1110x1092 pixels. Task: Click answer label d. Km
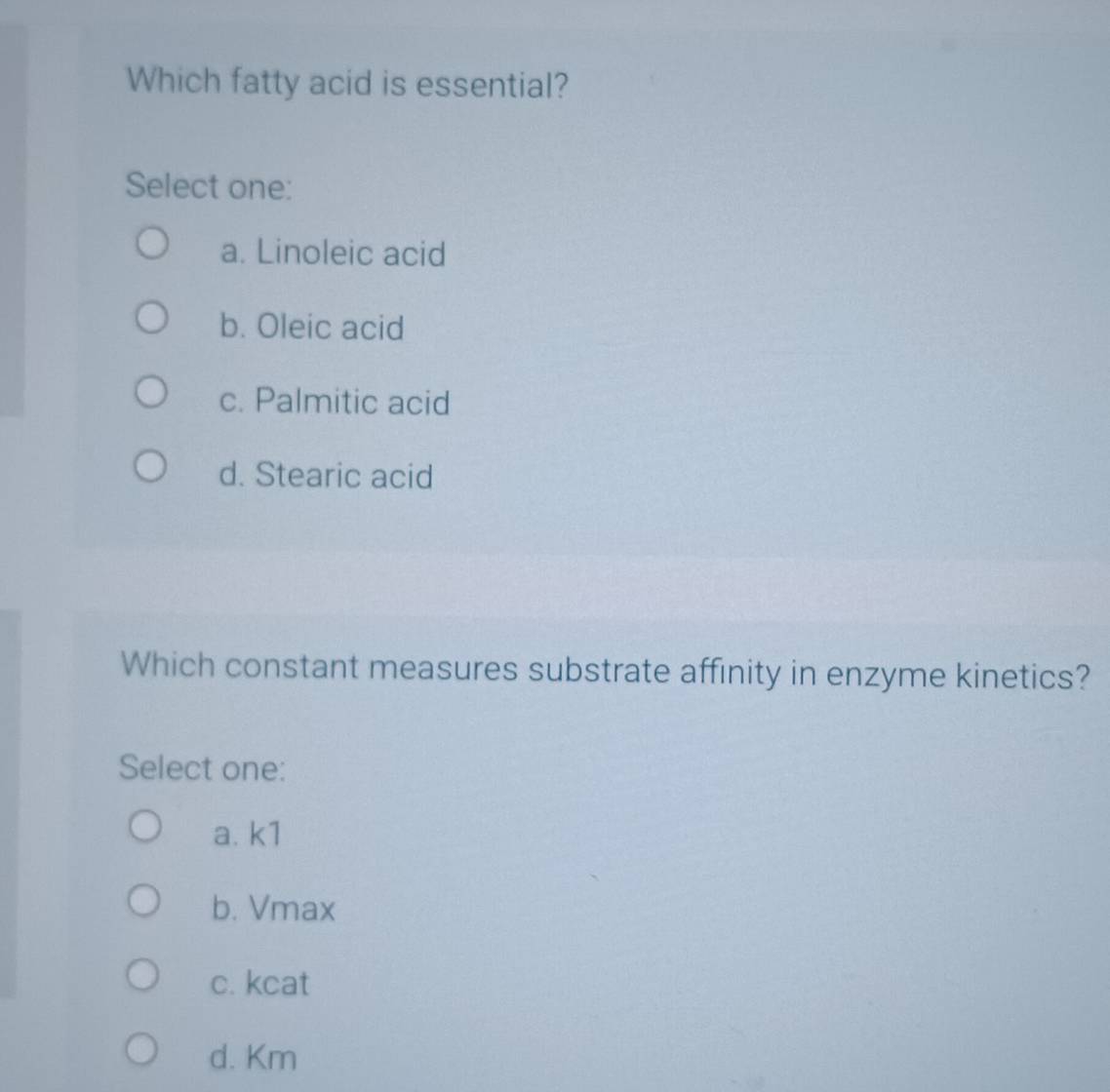tap(255, 1059)
